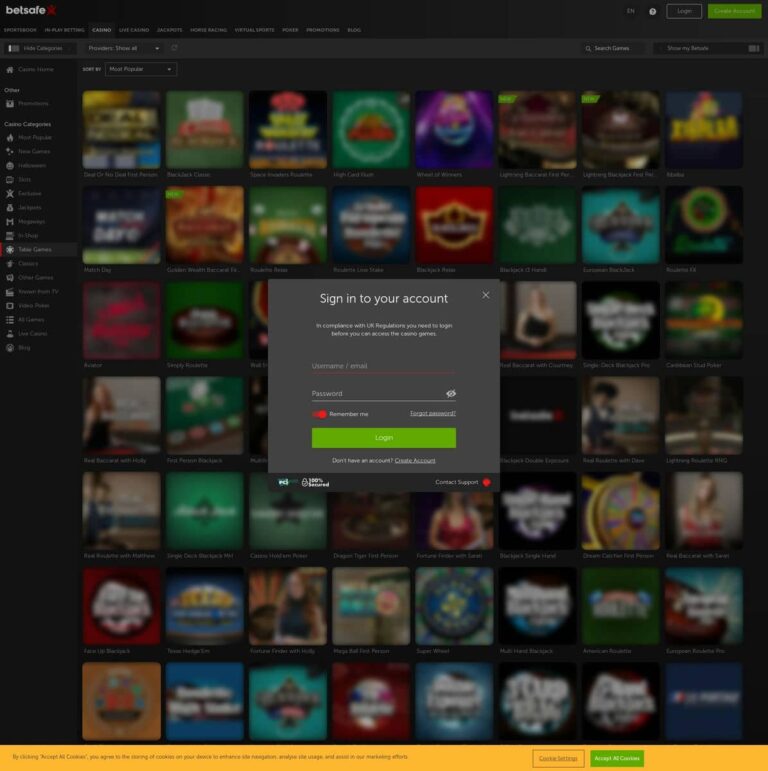Viewport: 768px width, 771px height.
Task: Select the Casino tab
Action: click(101, 30)
